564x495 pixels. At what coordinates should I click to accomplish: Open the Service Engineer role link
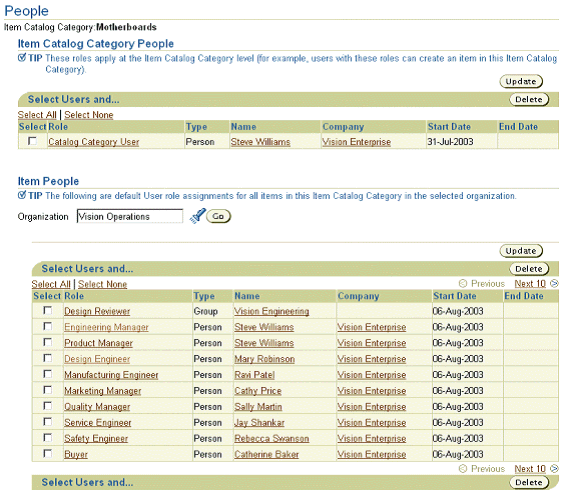coord(98,422)
